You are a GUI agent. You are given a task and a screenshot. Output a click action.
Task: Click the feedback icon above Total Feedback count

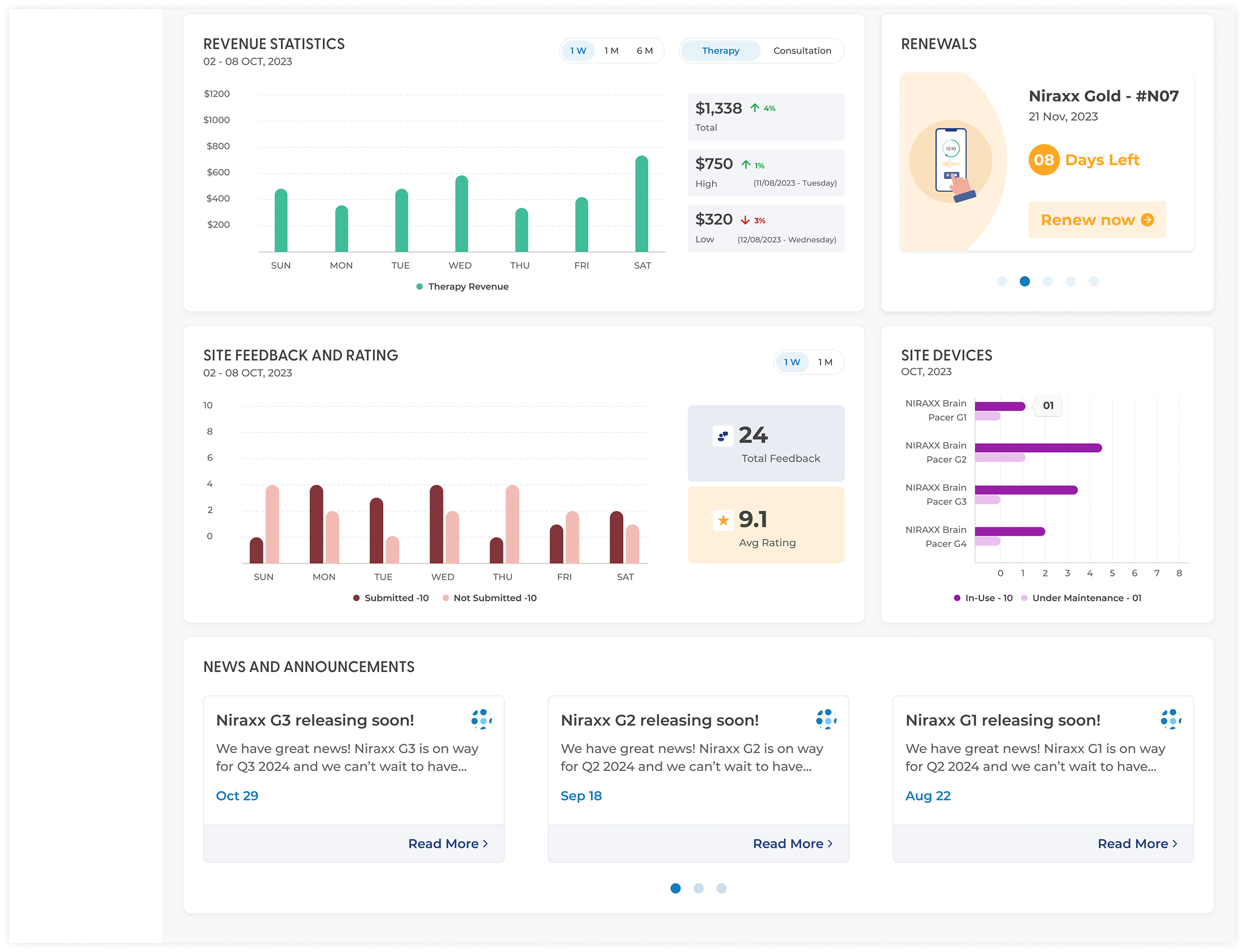[722, 435]
